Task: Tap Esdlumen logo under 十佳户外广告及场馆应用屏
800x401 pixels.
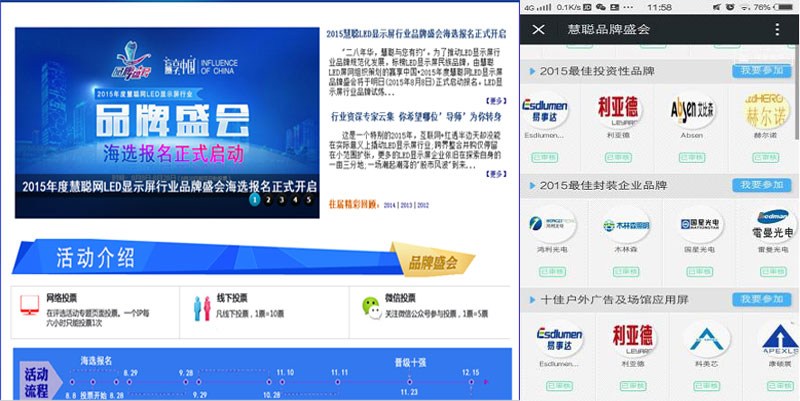Action: click(560, 339)
